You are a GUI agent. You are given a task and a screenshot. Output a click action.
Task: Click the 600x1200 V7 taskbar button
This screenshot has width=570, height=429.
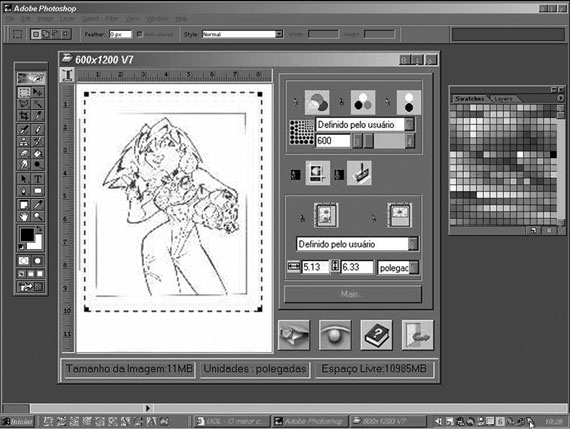(x=388, y=422)
